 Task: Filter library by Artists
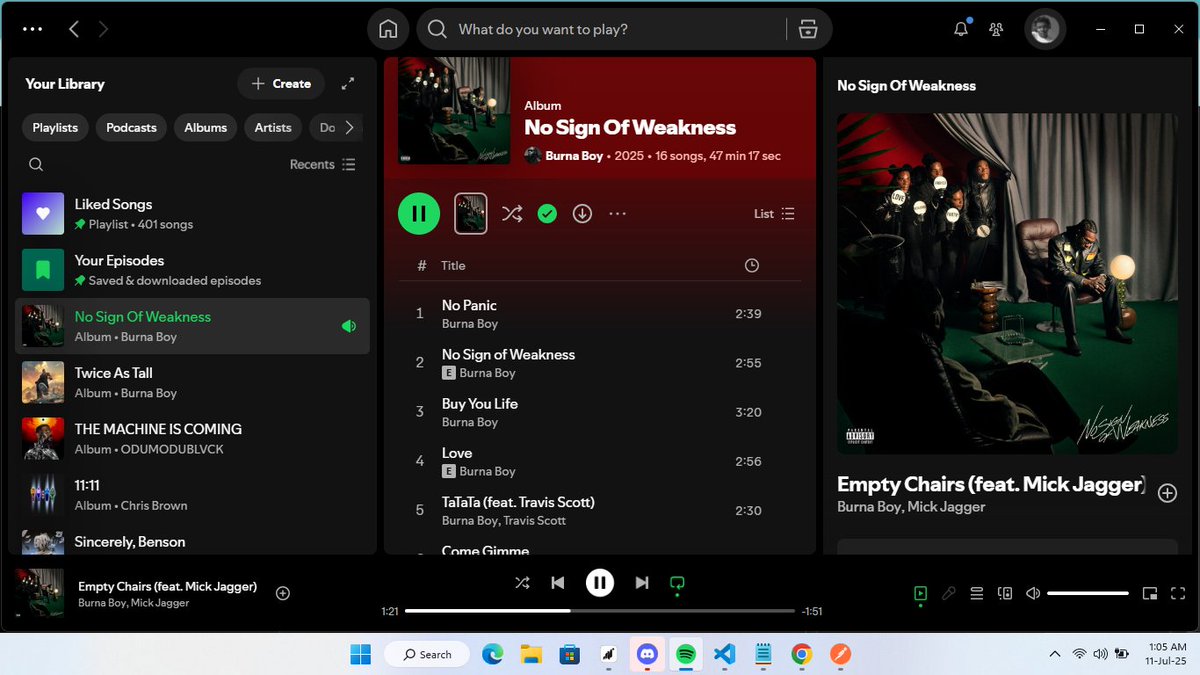273,128
